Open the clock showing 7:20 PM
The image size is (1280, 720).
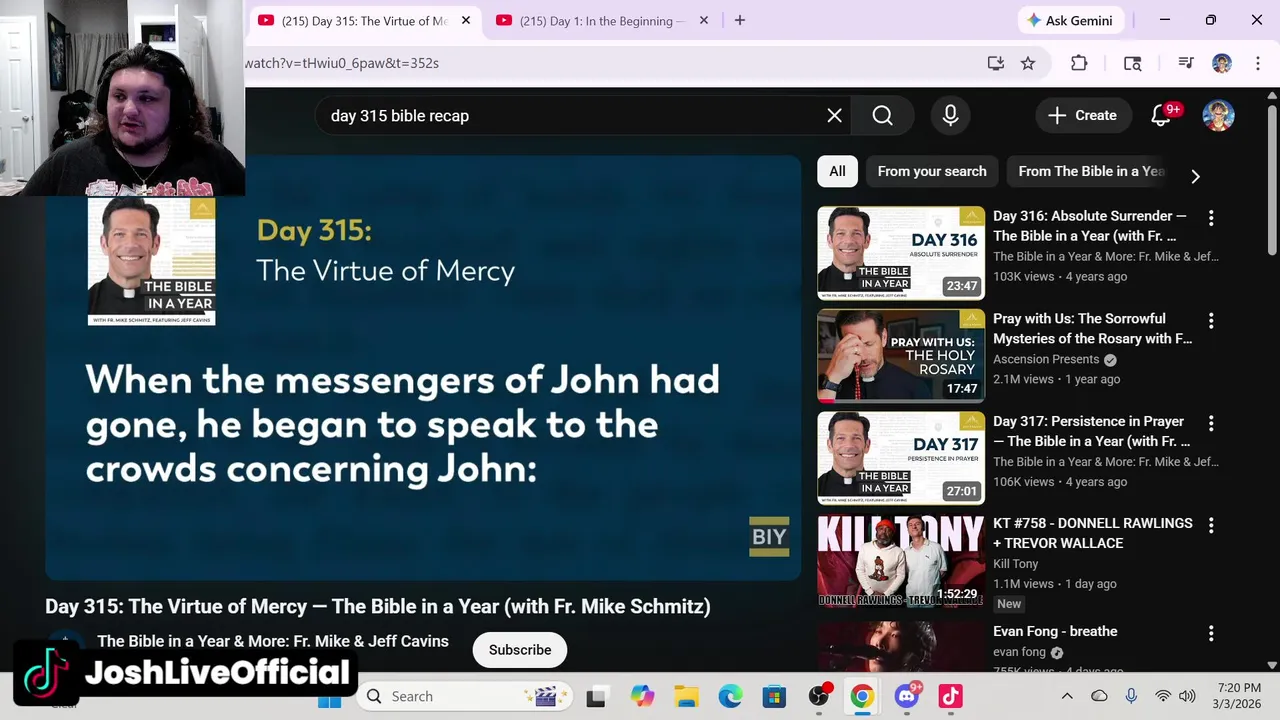[x=1239, y=697]
